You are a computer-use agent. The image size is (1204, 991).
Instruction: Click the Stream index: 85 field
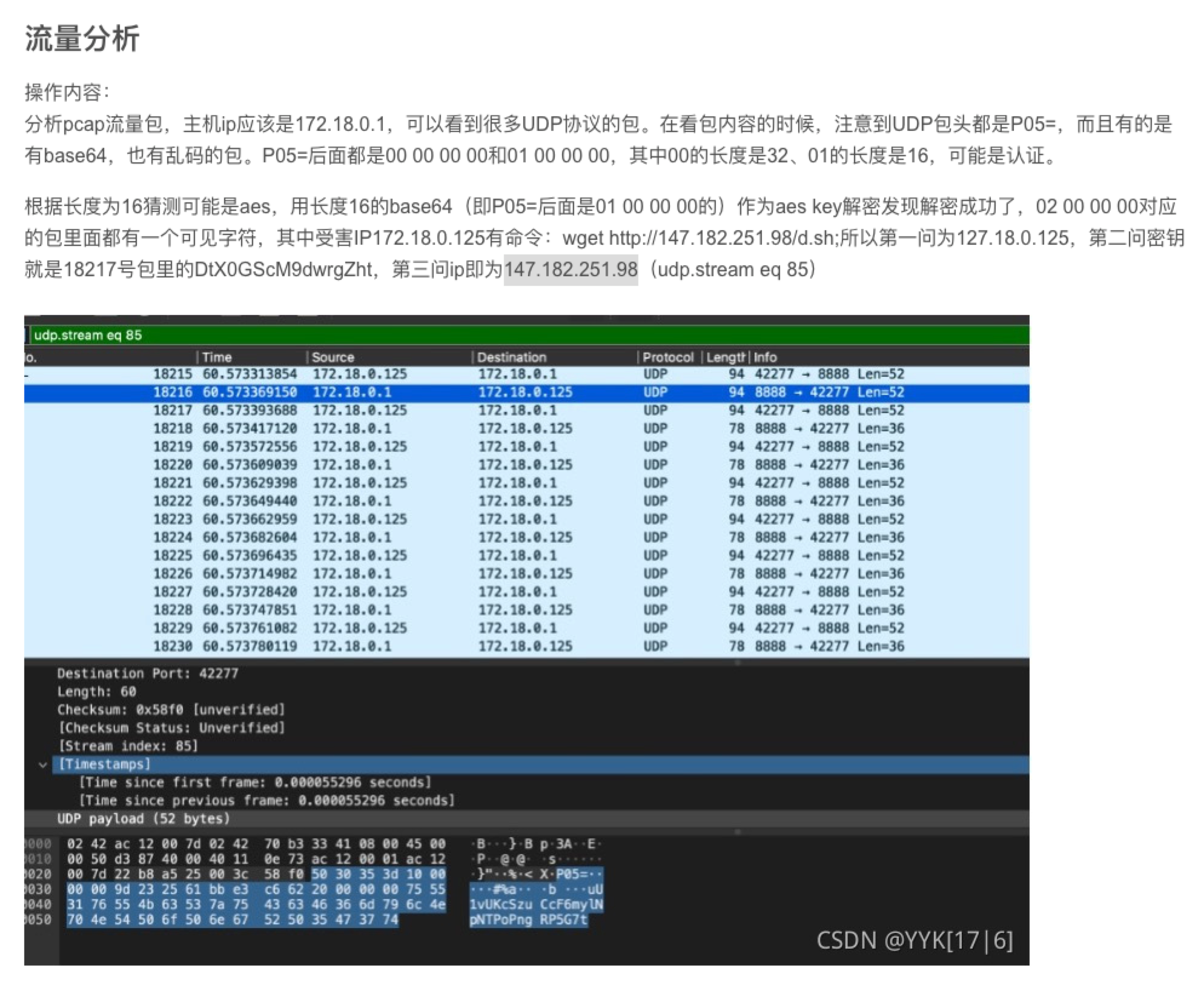point(128,746)
